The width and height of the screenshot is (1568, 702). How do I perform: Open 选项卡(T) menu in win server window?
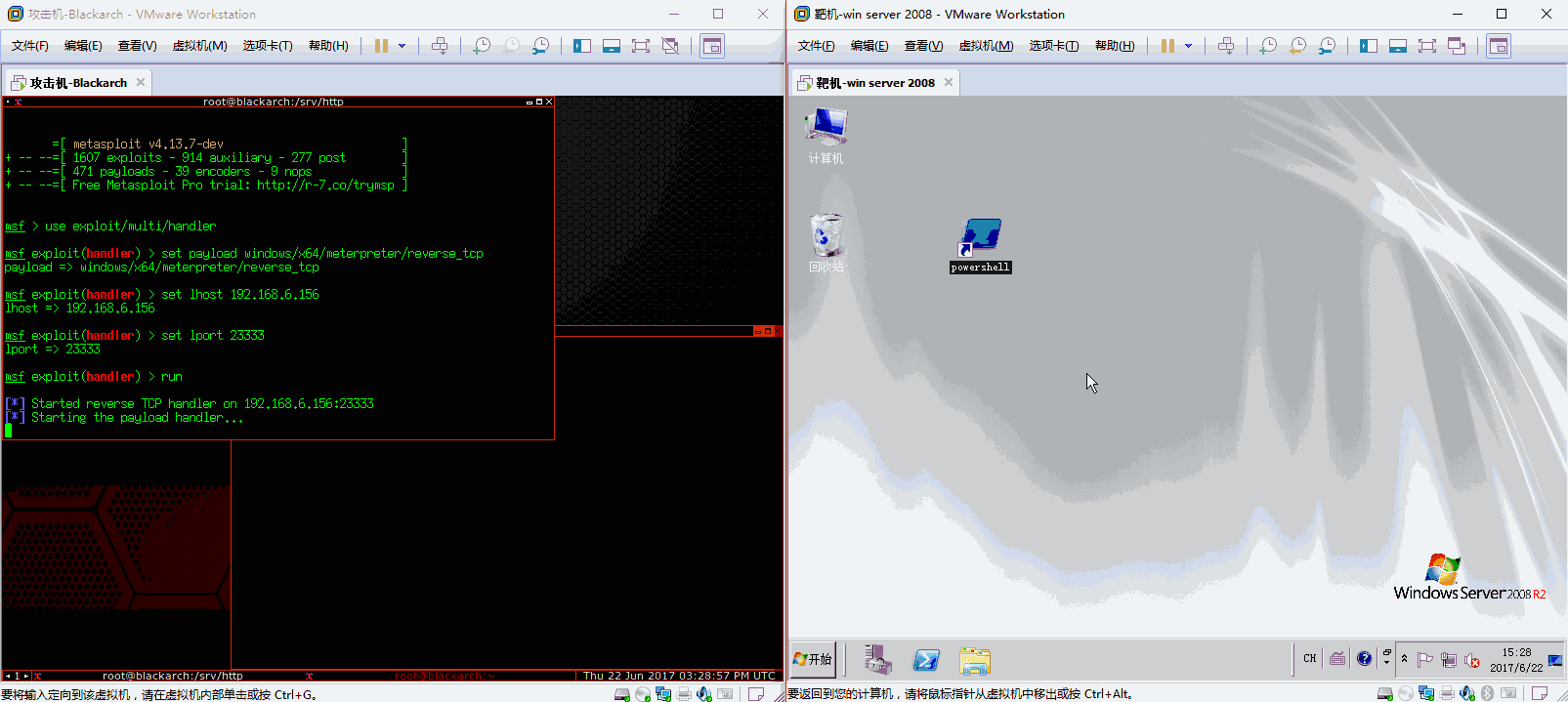tap(1054, 46)
